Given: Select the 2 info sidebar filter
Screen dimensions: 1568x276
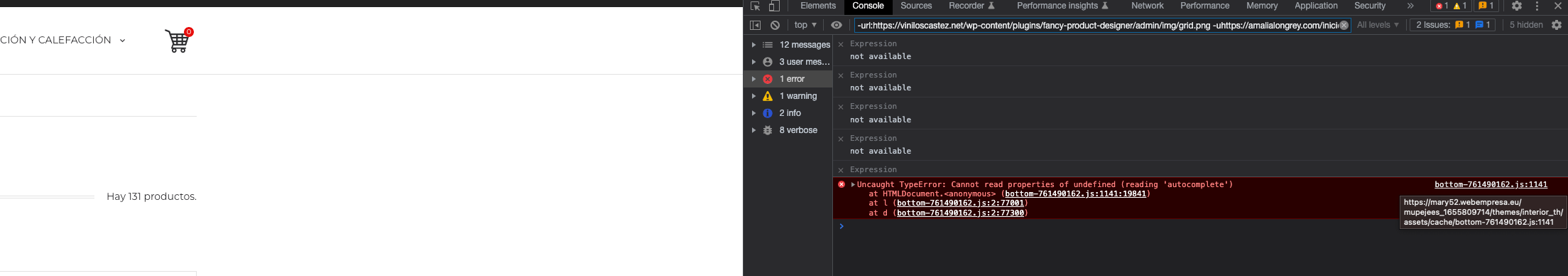Looking at the screenshot, I should [x=788, y=113].
